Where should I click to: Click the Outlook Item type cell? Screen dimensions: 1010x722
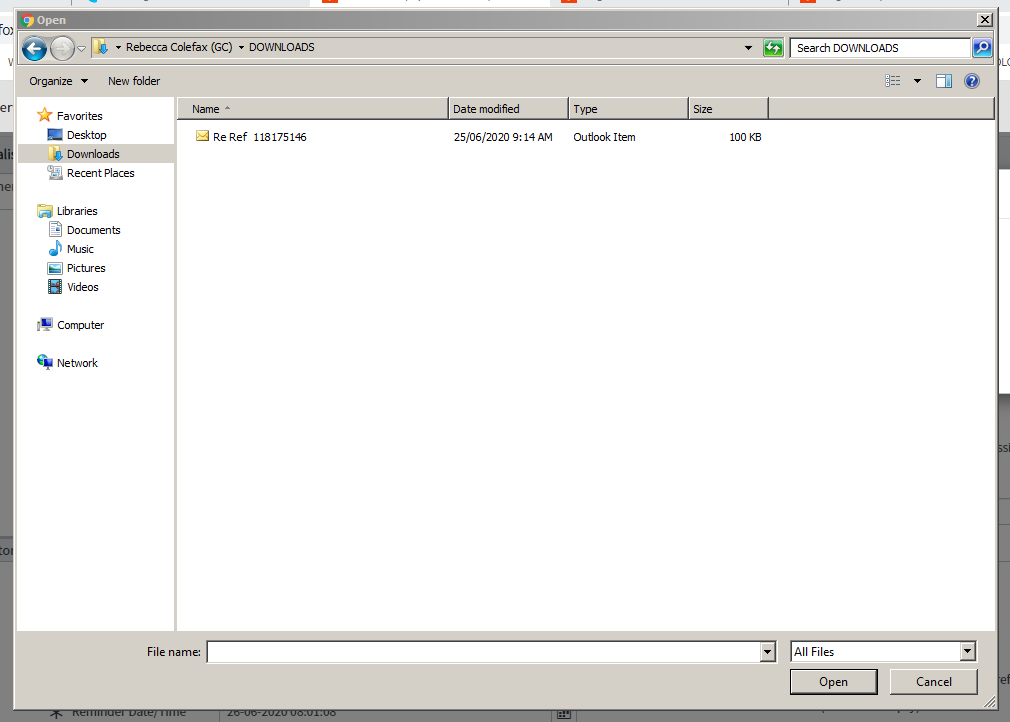604,137
